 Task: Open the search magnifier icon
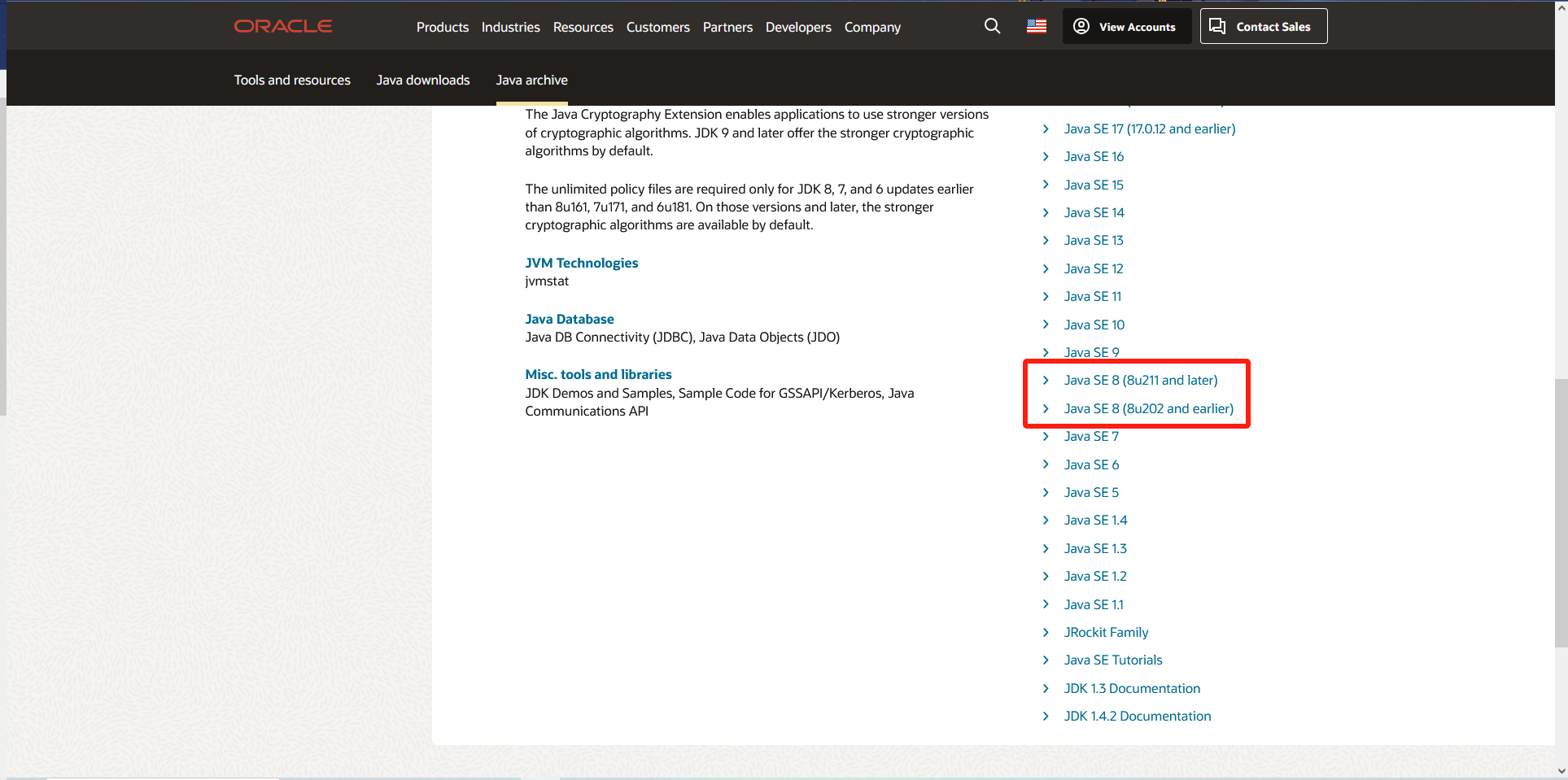pyautogui.click(x=992, y=26)
